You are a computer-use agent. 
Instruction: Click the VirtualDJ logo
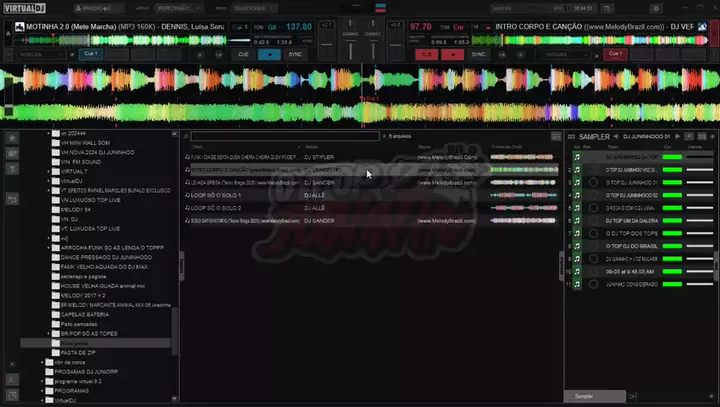point(24,8)
